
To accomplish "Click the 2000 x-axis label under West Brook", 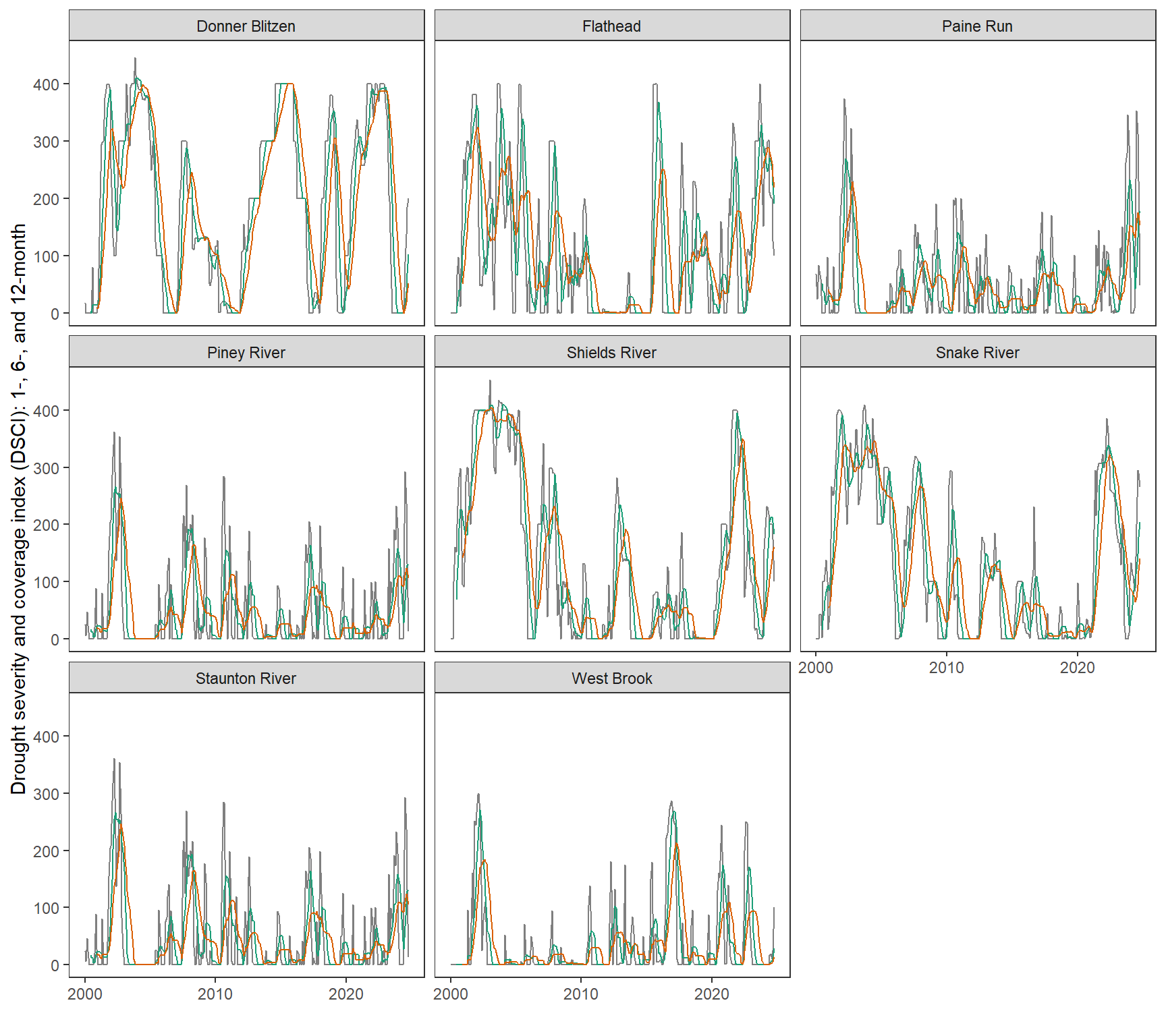I will tap(451, 994).
